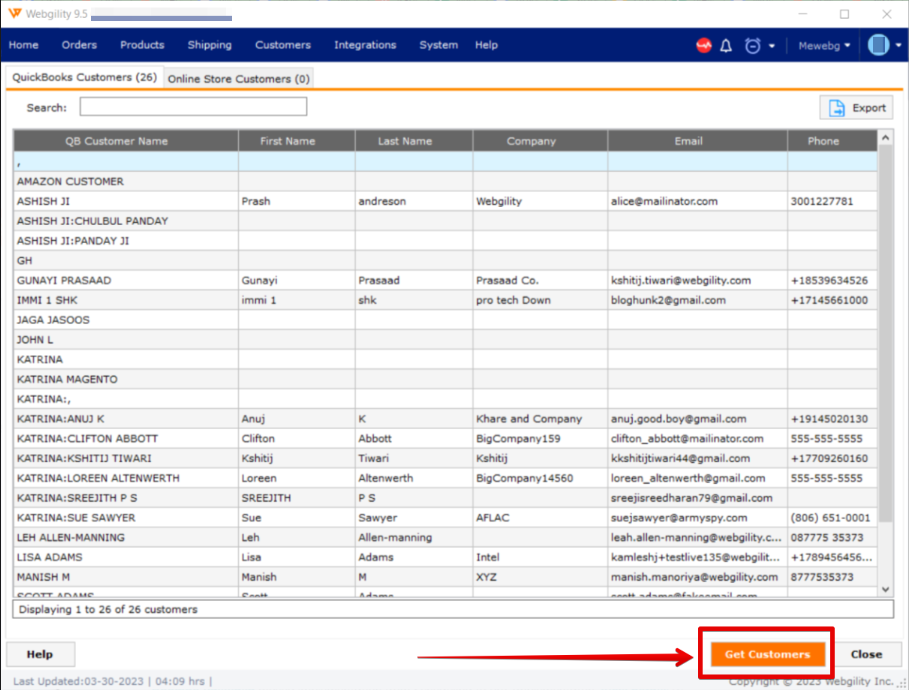
Task: Select the GUNAYI PRASAAD customer name
Action: coord(64,281)
